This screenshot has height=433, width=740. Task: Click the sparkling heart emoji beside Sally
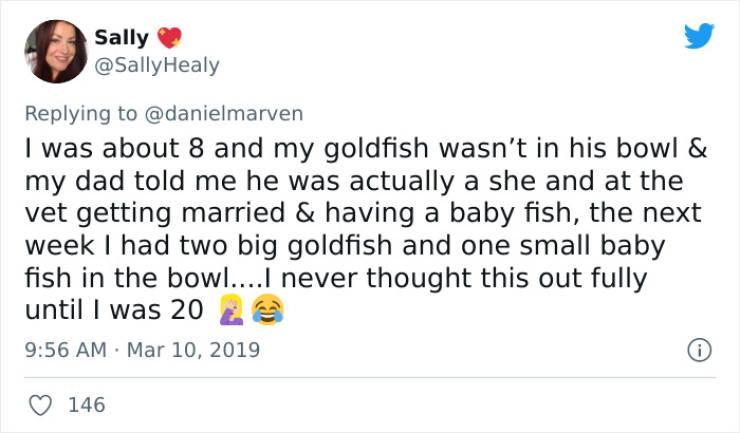tap(170, 38)
